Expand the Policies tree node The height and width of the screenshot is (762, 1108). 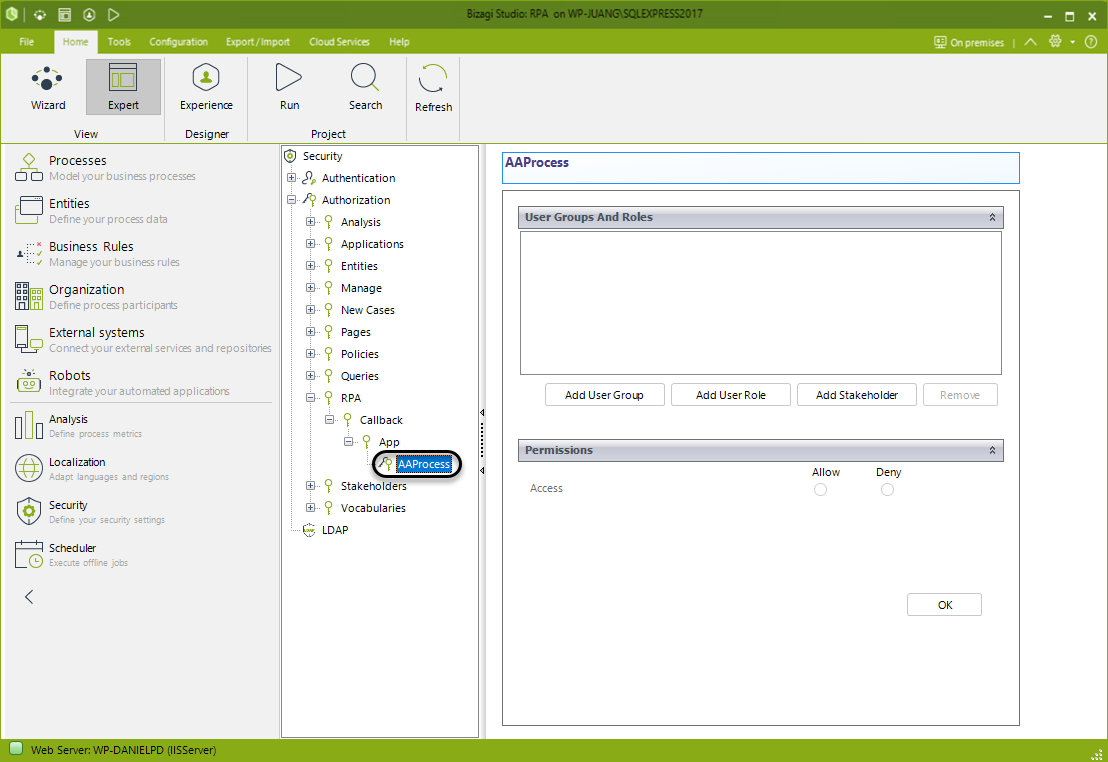(310, 353)
